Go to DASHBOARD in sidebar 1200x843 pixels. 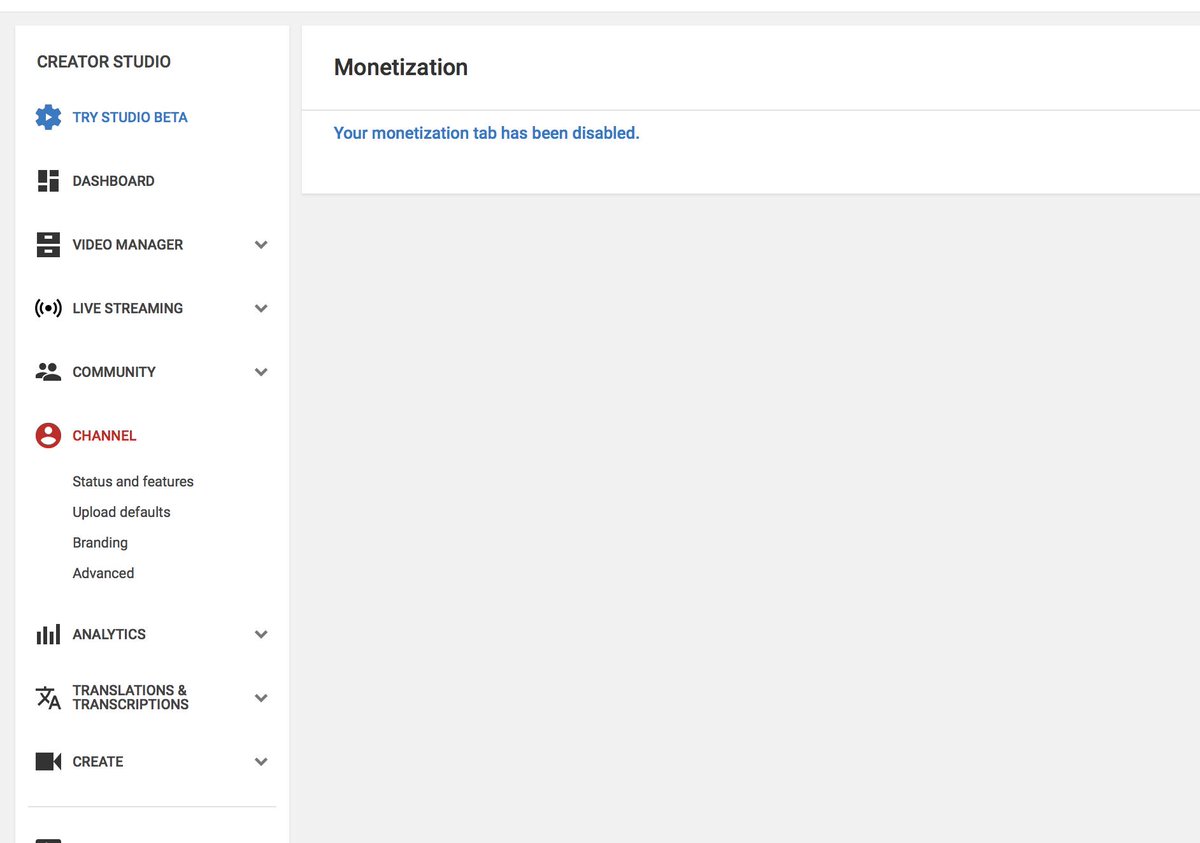click(x=113, y=181)
